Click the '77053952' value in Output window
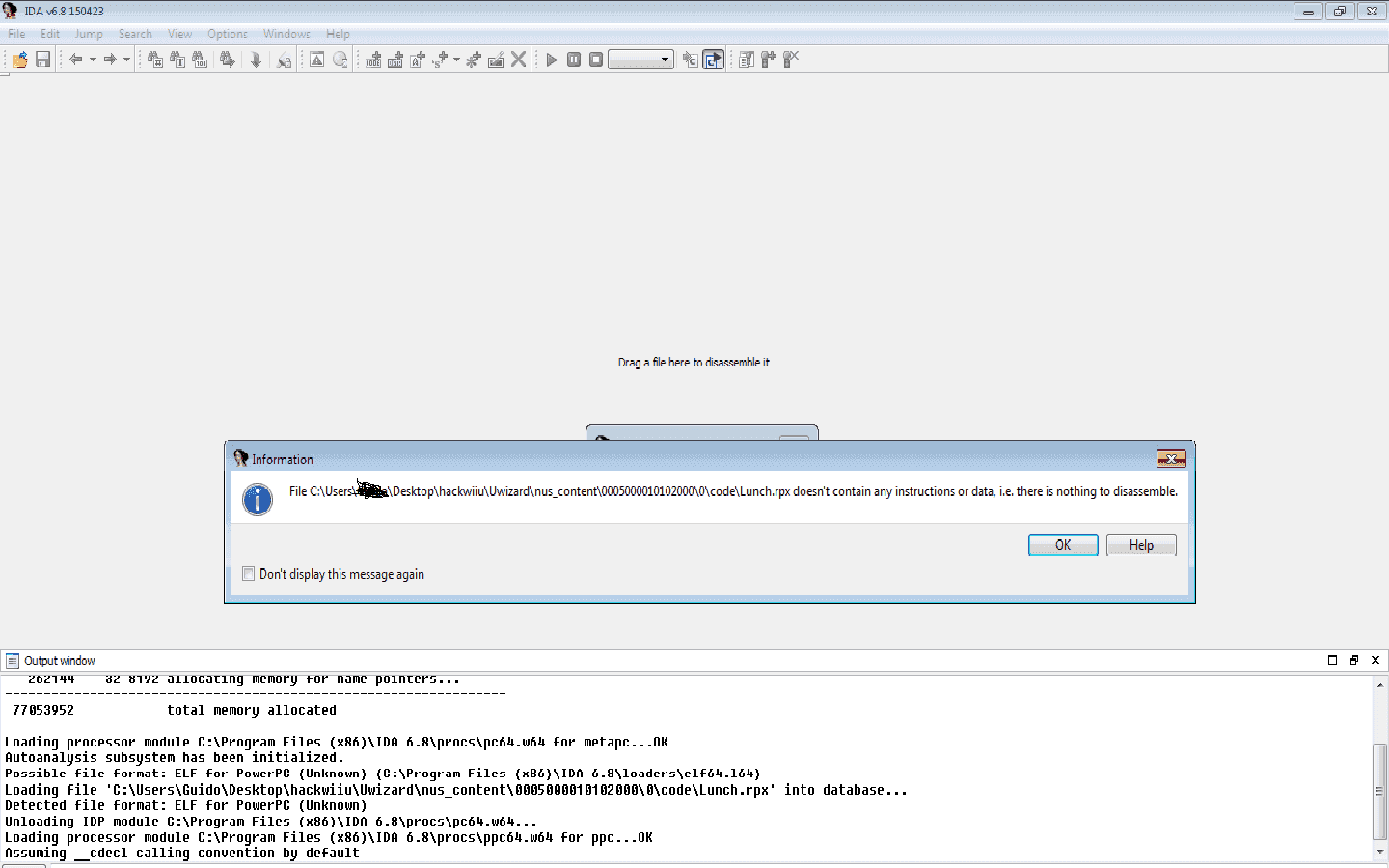The height and width of the screenshot is (868, 1389). 43,710
